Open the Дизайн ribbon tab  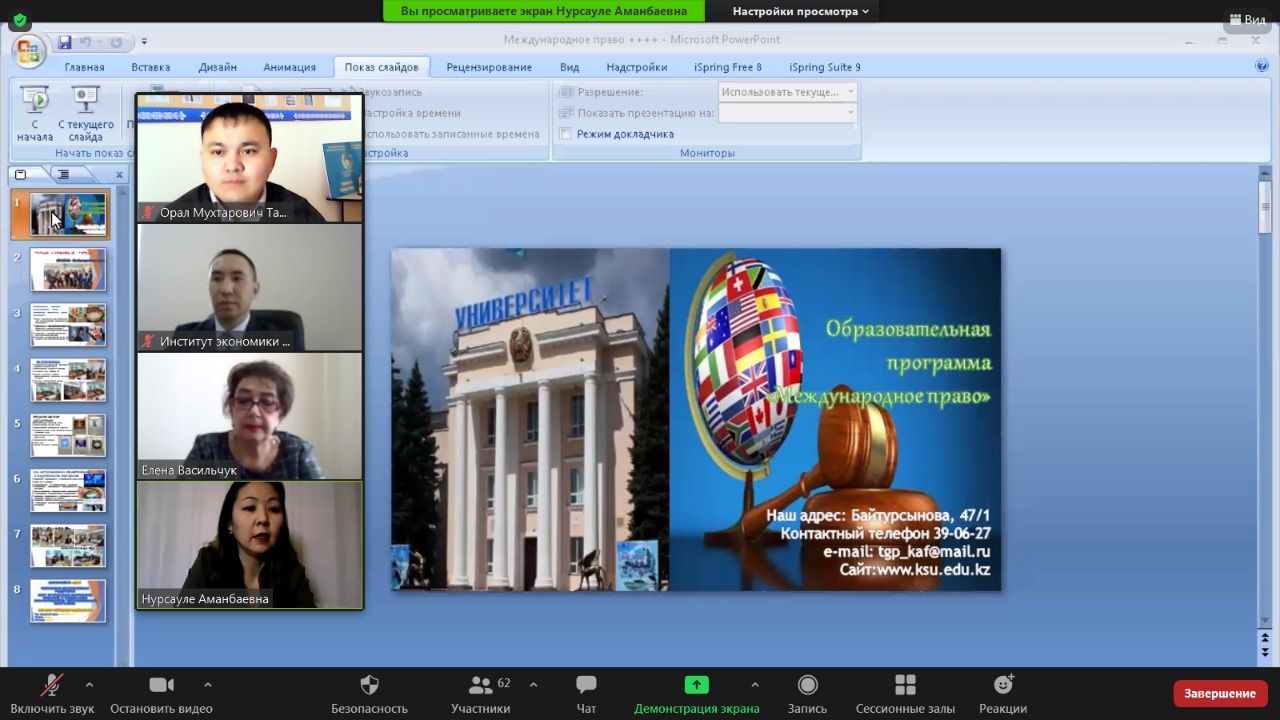(x=217, y=67)
